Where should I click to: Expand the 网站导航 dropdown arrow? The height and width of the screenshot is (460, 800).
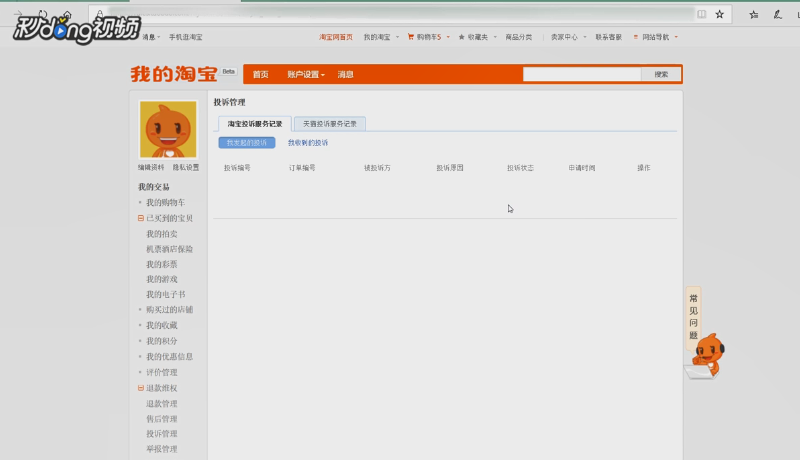(x=676, y=37)
